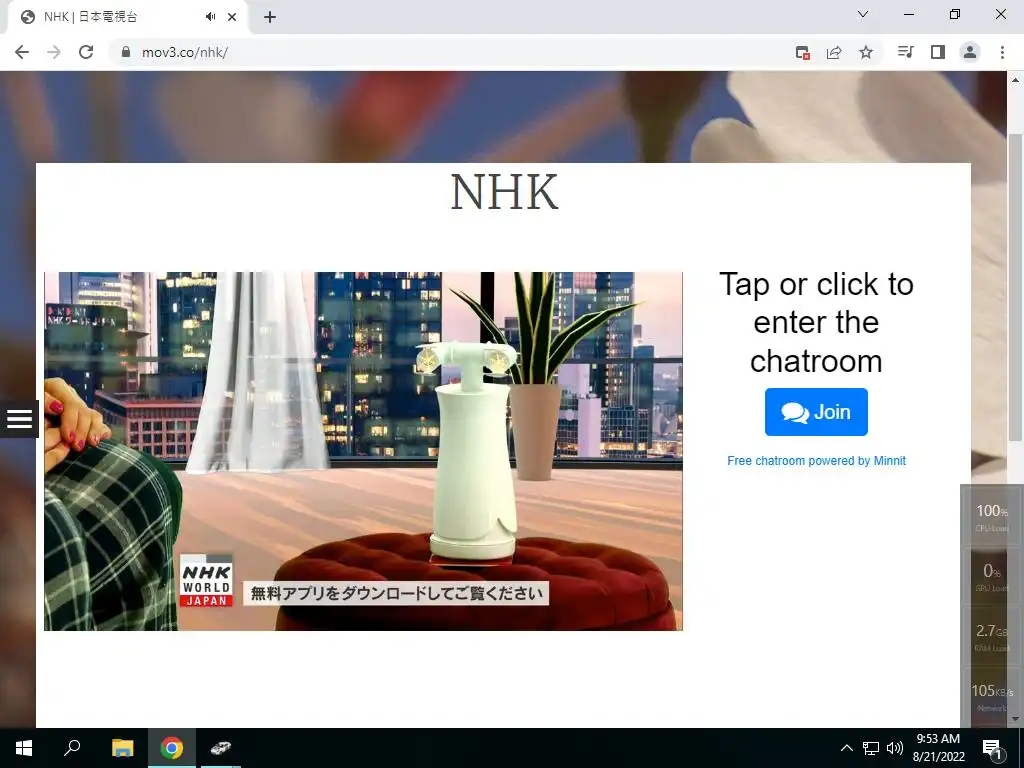The height and width of the screenshot is (768, 1024).
Task: Open the taskbar clock showing 9:53 AM
Action: tap(938, 748)
